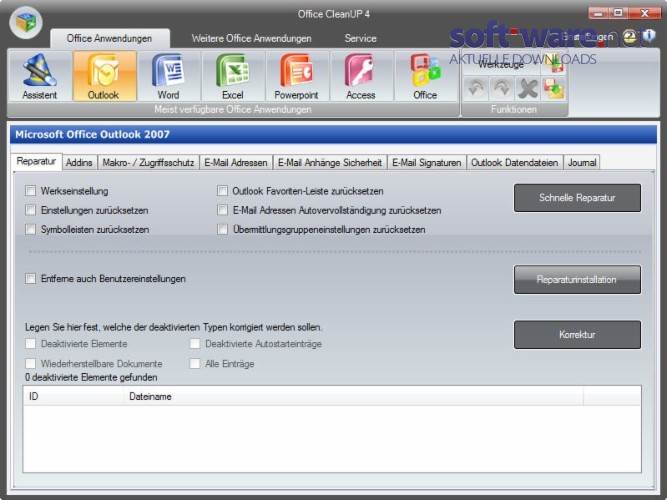
Task: Open the Service ribbon tab
Action: (x=360, y=38)
